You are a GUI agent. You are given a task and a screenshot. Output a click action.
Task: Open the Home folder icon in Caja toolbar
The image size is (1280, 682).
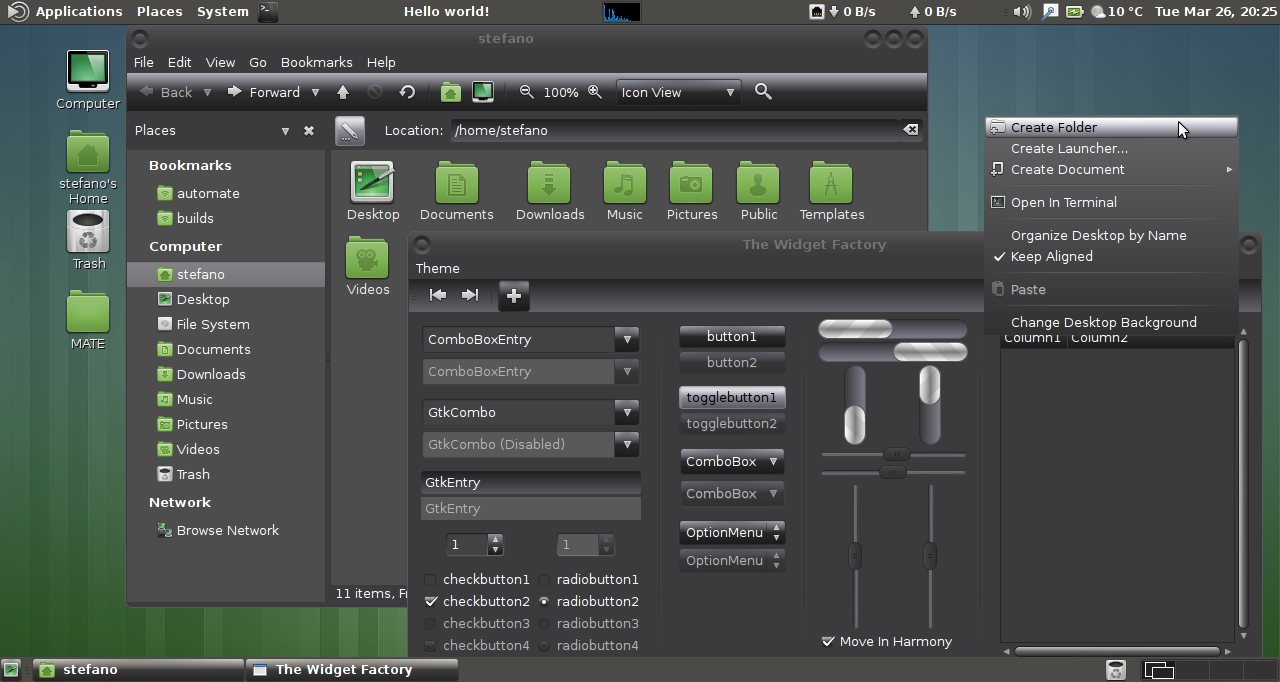point(450,91)
